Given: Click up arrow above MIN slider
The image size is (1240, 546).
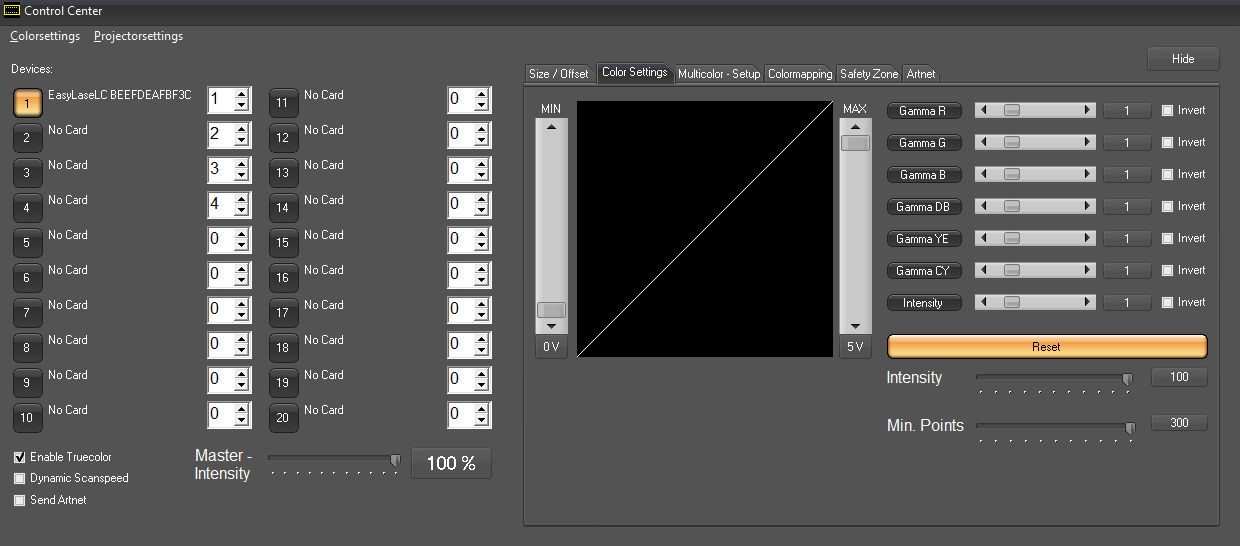Looking at the screenshot, I should 551,127.
